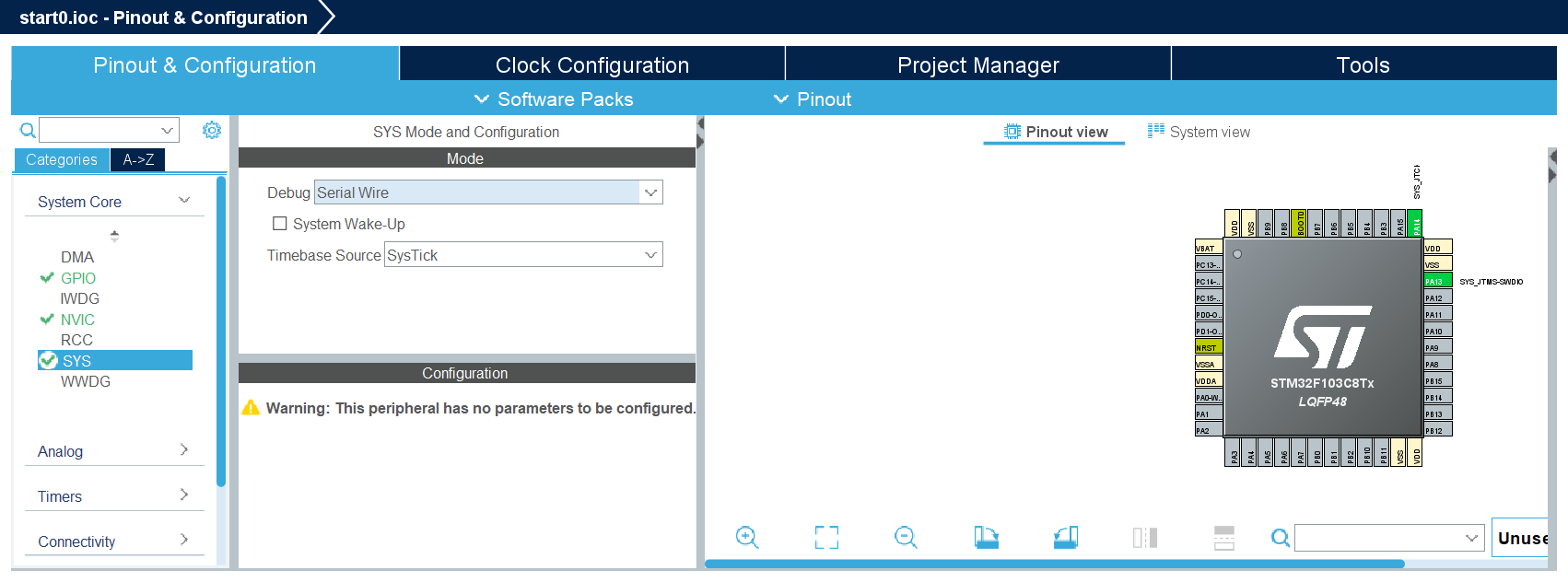Click the green checkmark beside NVIC
This screenshot has height=582, width=1568.
(47, 319)
